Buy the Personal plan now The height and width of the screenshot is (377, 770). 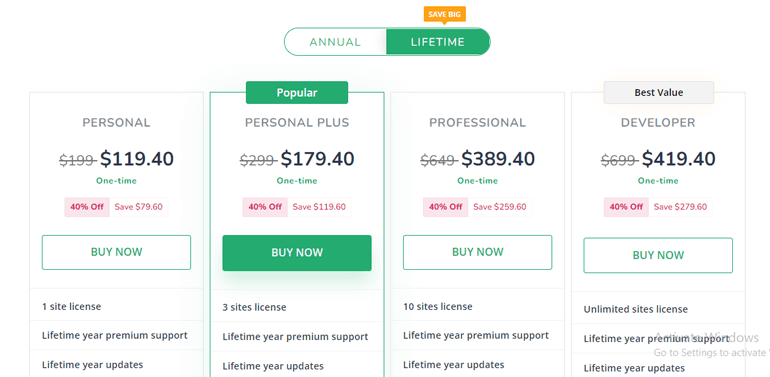click(x=116, y=252)
